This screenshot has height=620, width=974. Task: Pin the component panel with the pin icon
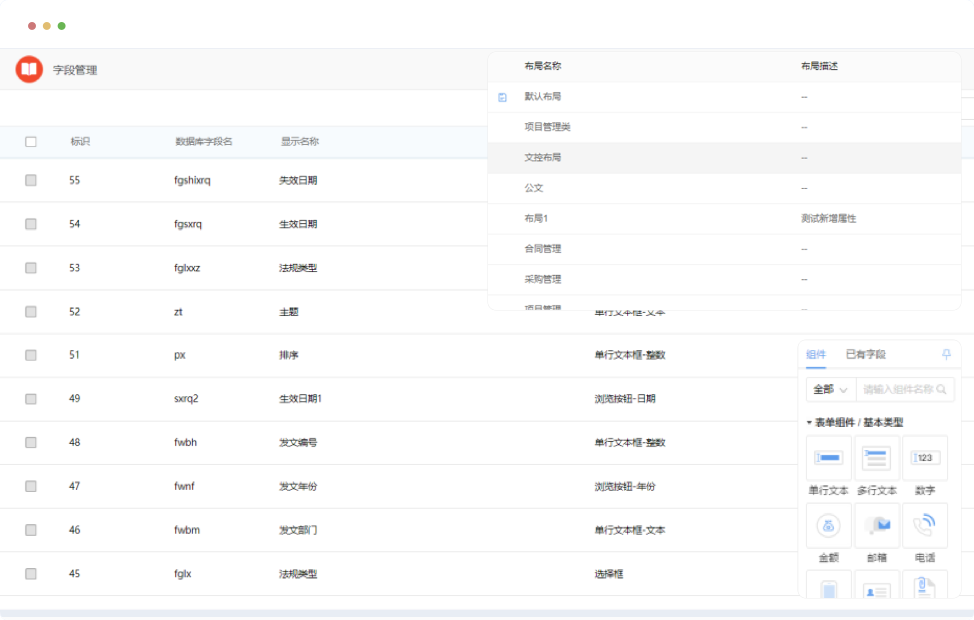(x=946, y=355)
